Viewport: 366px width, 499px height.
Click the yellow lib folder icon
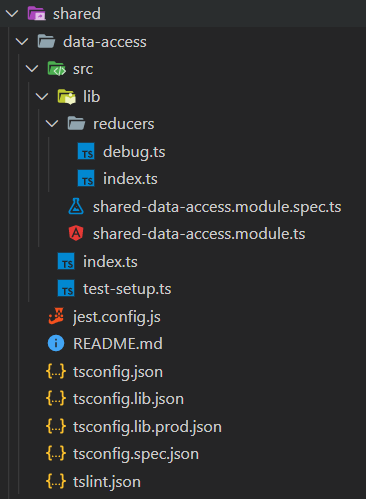[x=67, y=97]
